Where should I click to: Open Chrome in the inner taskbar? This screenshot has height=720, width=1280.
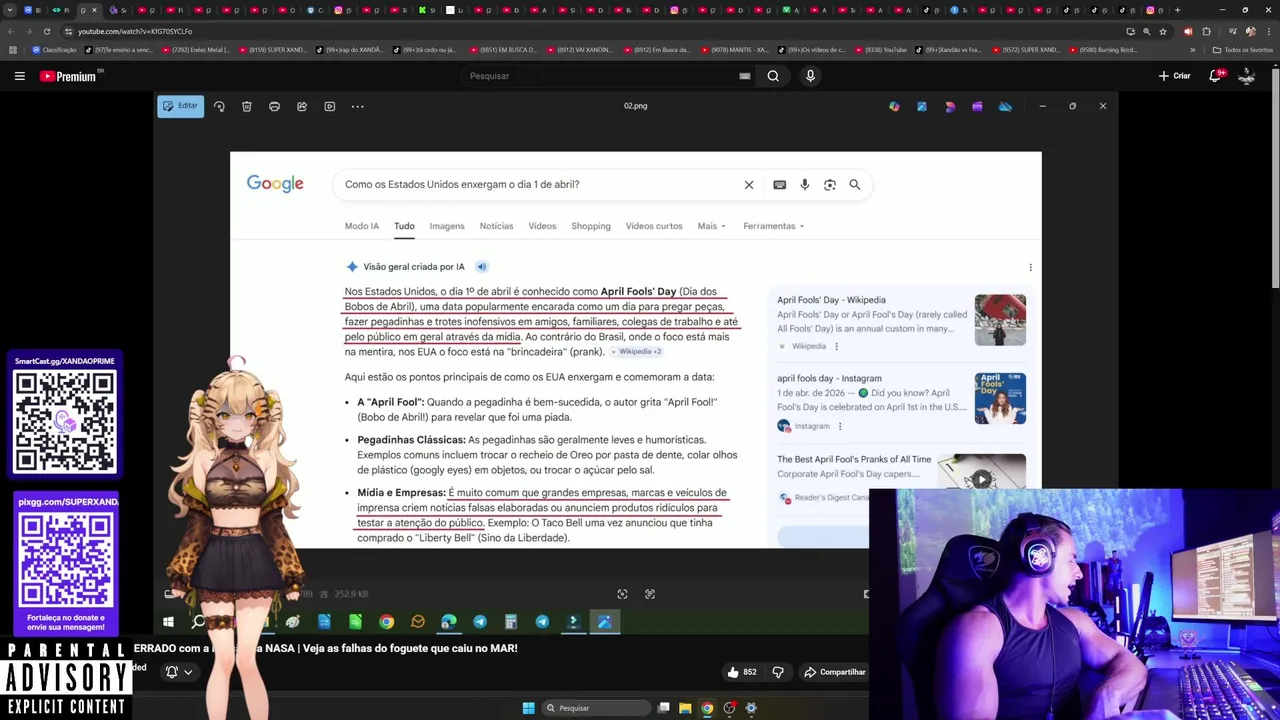click(x=386, y=622)
